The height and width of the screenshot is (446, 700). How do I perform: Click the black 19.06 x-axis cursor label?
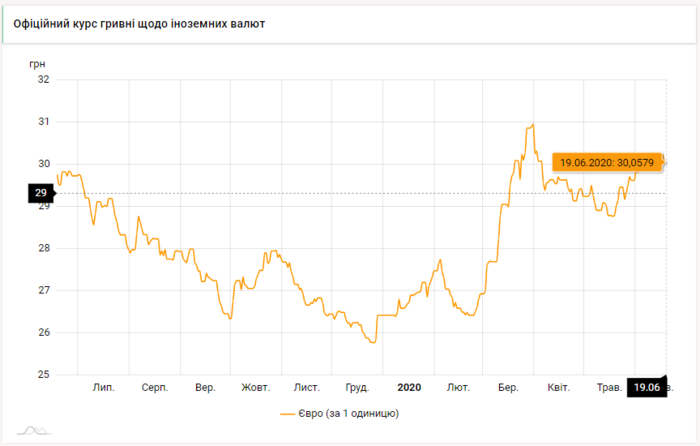646,387
